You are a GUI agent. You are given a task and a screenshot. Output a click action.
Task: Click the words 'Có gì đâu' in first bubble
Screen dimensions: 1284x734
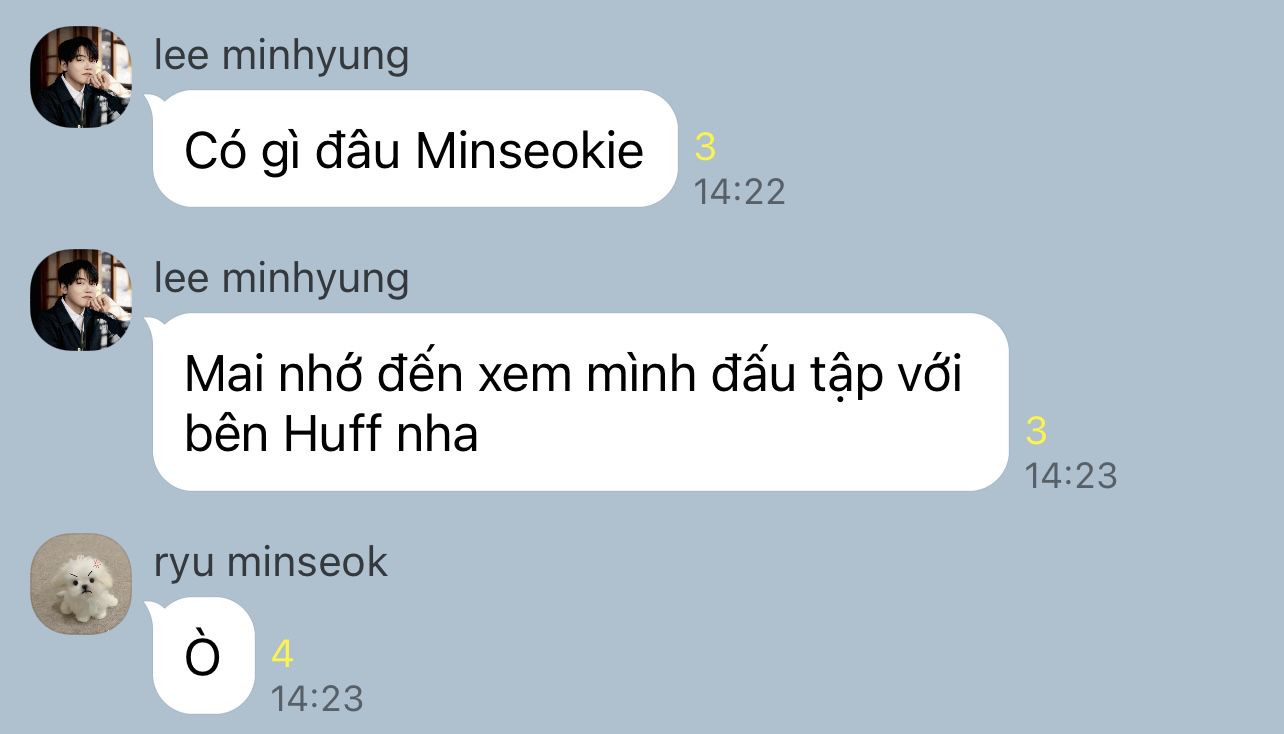292,152
